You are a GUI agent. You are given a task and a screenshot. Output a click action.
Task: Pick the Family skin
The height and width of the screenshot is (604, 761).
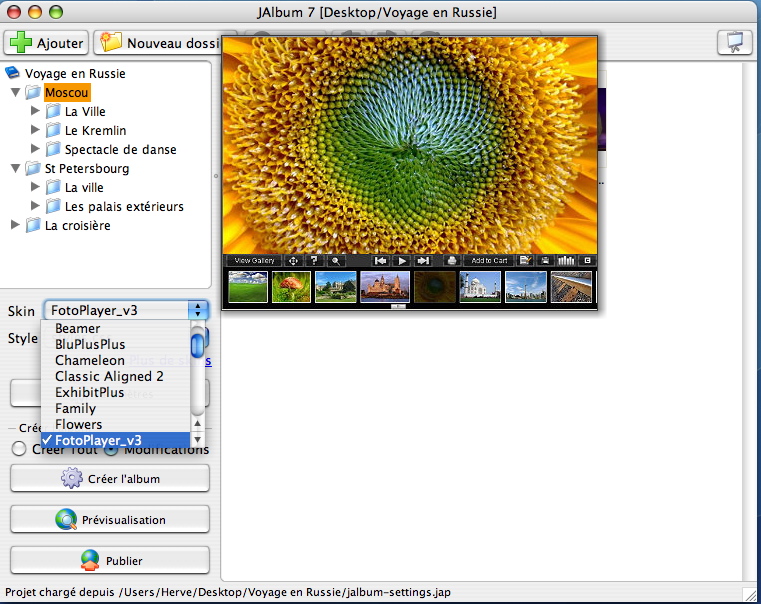116,408
